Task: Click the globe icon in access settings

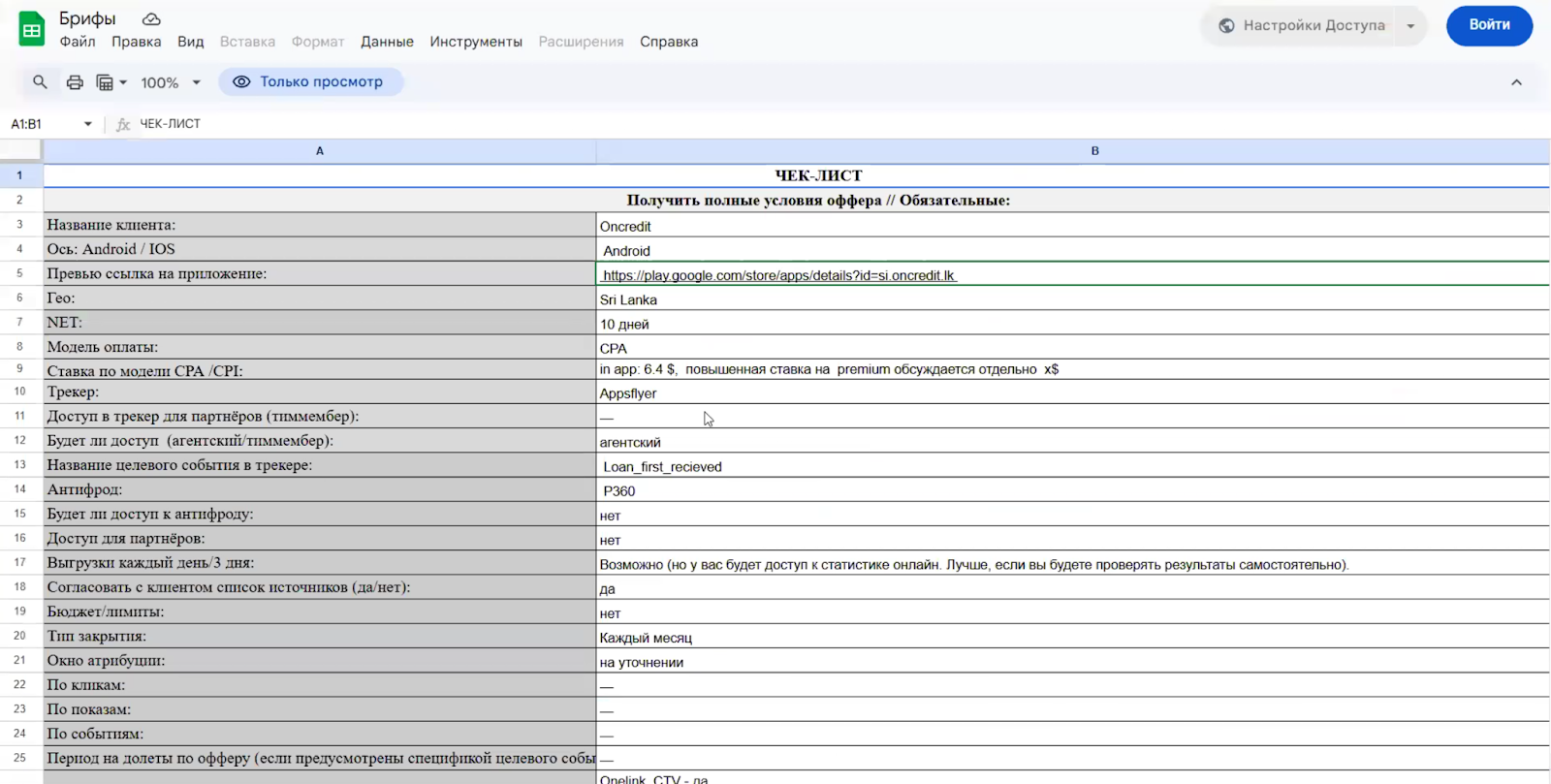Action: click(x=1226, y=26)
